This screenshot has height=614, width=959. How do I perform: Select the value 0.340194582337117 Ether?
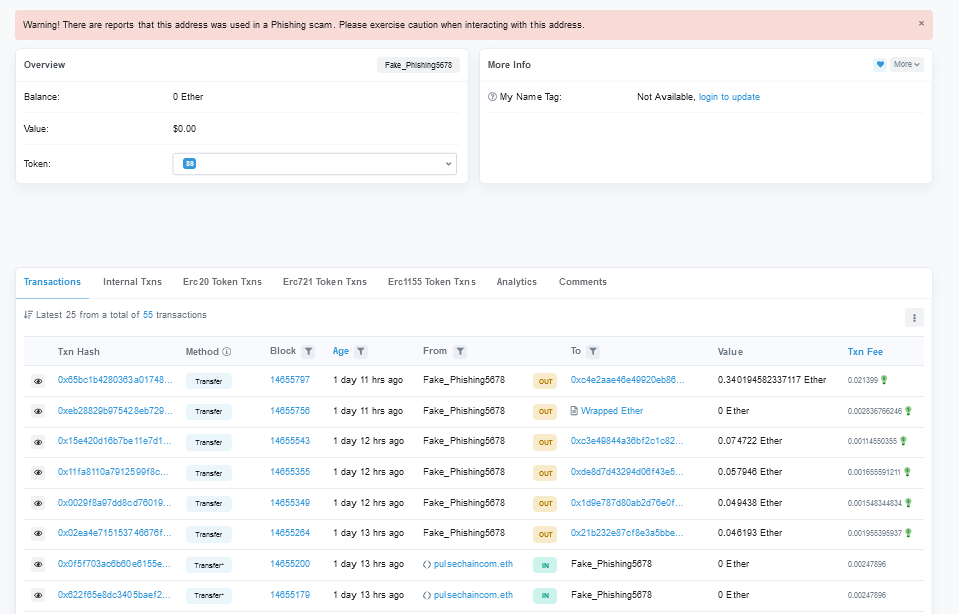point(772,380)
